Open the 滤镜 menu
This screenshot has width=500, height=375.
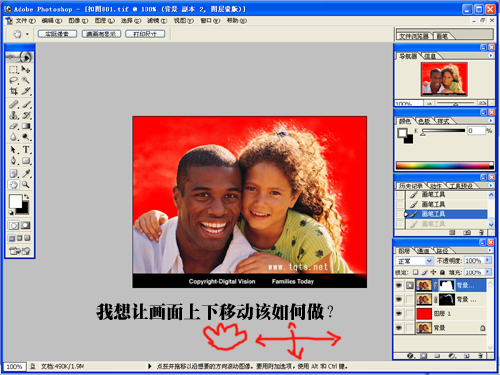point(157,21)
